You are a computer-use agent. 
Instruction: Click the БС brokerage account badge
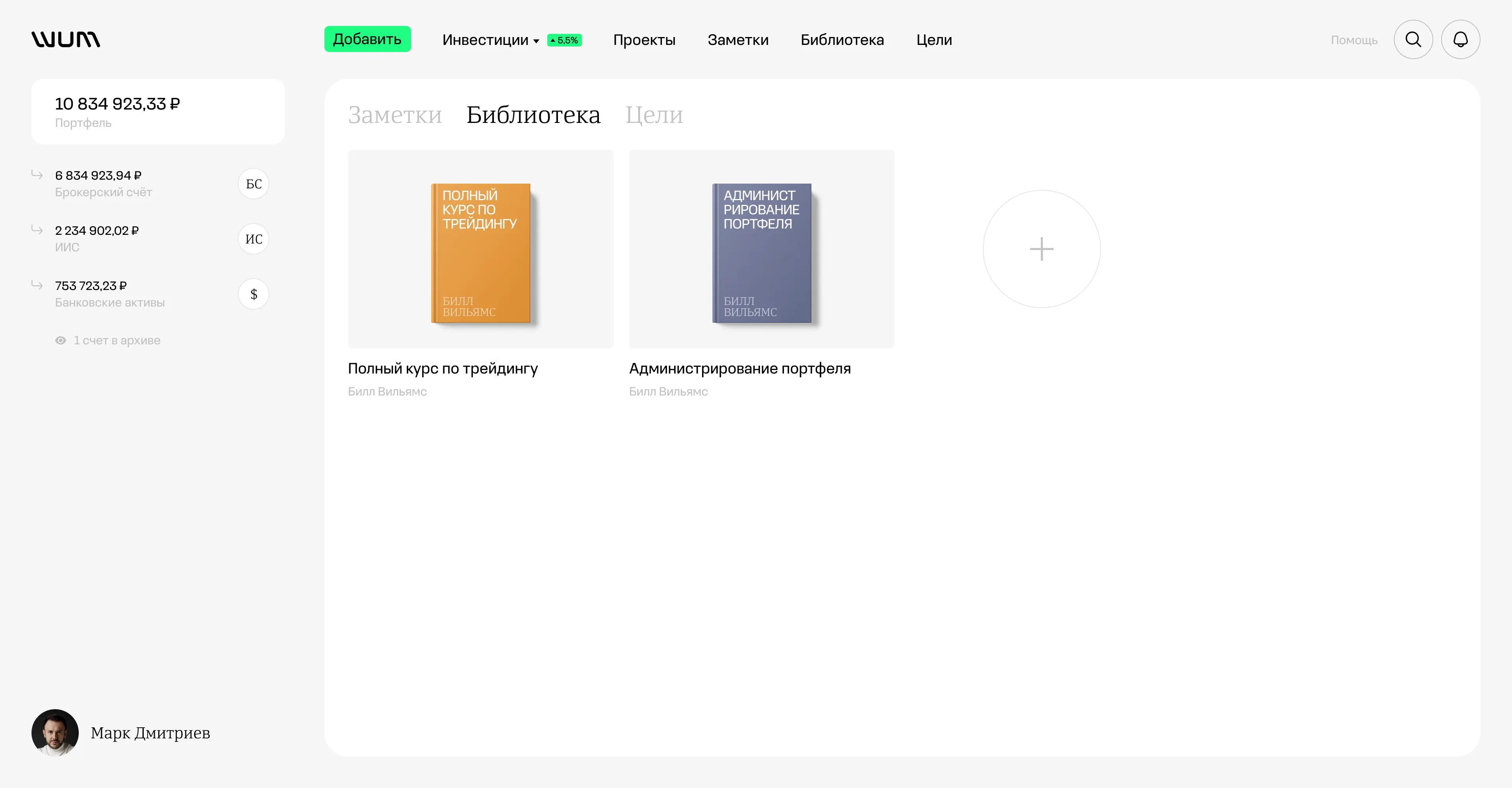click(254, 184)
